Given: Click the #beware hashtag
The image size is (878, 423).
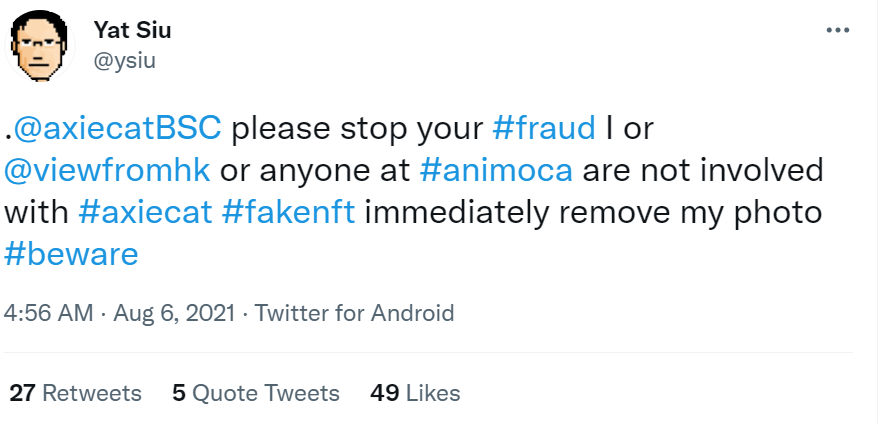Looking at the screenshot, I should (70, 254).
